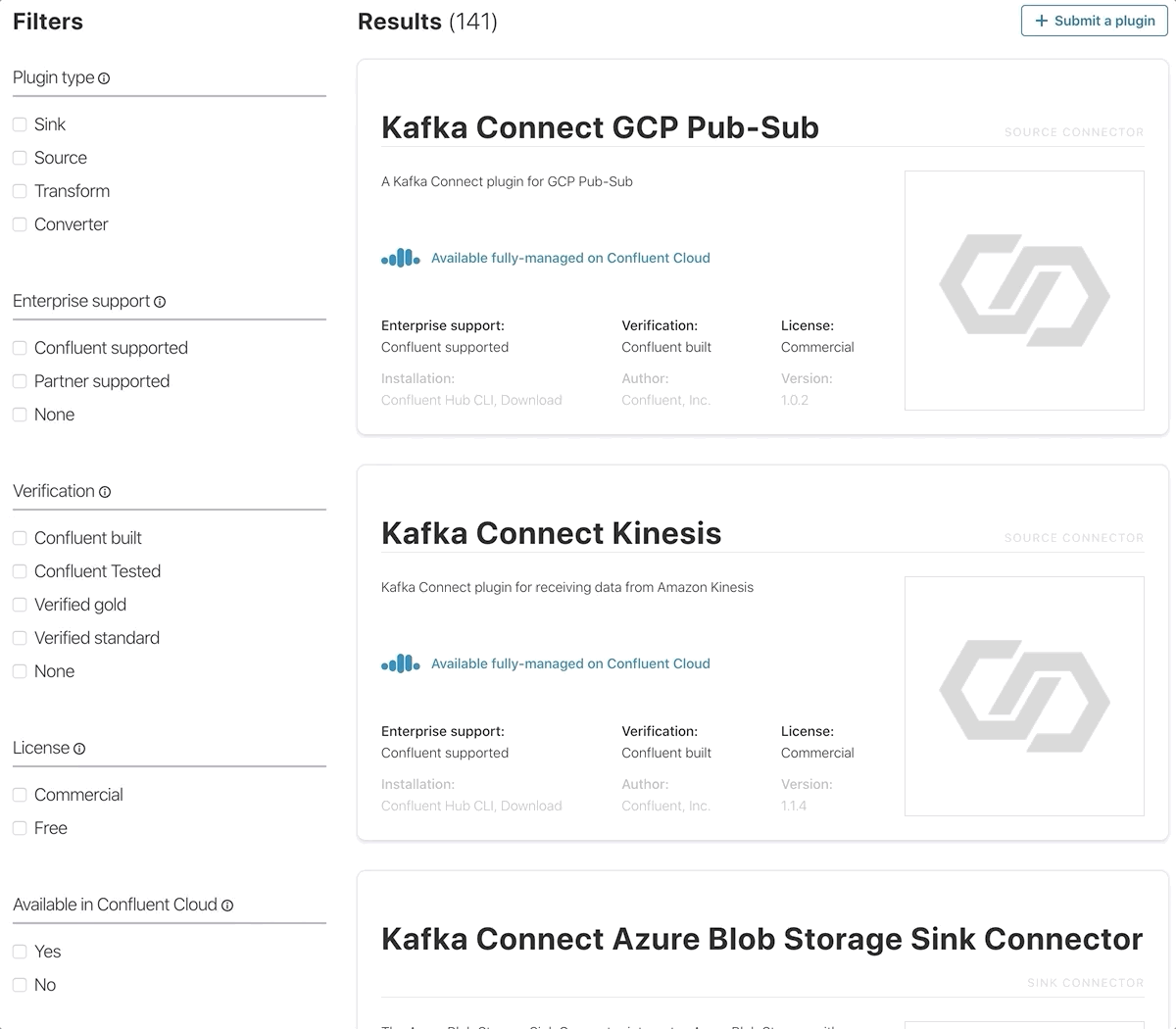Click the SINK CONNECTOR label on Azure Blob card

pos(1086,983)
